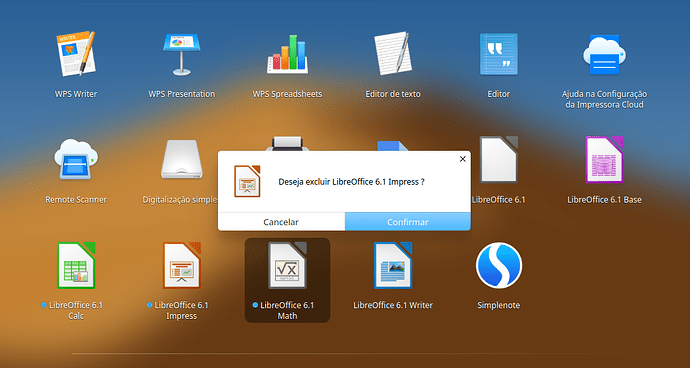Screen dimensions: 690x368
Task: Click the 'LibreOffice 6.1 Base' label
Action: 604,200
